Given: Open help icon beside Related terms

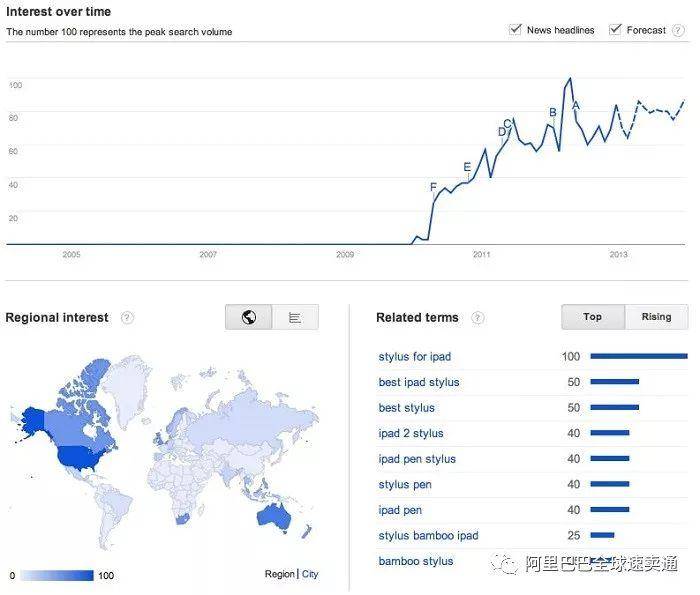Looking at the screenshot, I should (x=478, y=318).
